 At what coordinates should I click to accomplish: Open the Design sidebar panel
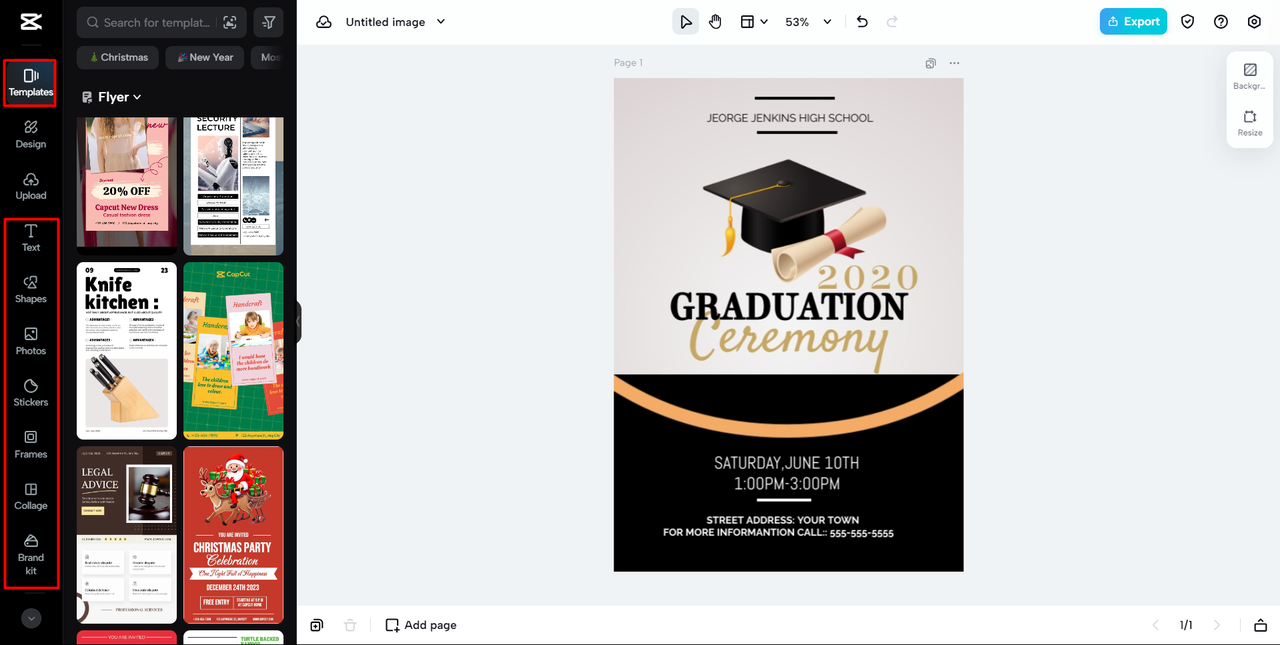pyautogui.click(x=31, y=134)
